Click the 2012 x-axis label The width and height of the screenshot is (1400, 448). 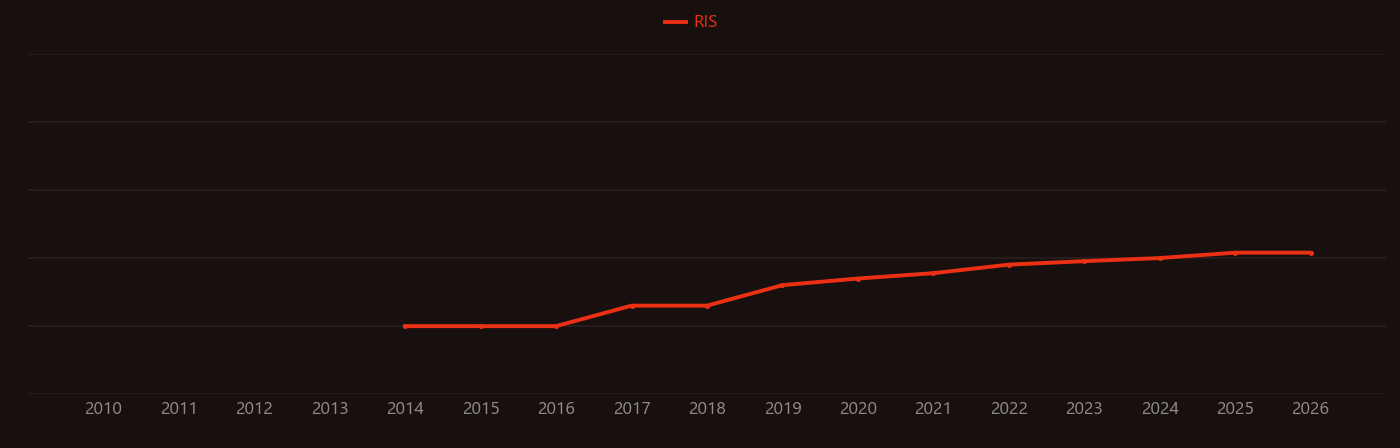tap(254, 409)
